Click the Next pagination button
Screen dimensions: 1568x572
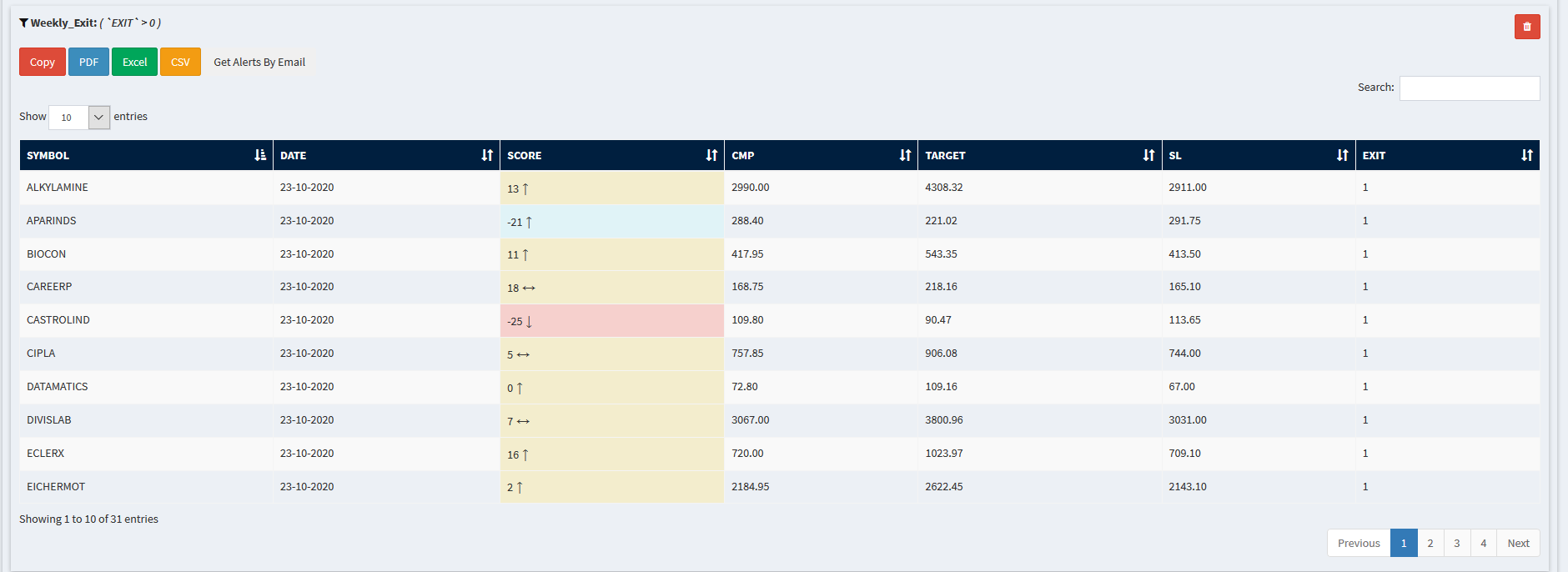(x=1518, y=543)
